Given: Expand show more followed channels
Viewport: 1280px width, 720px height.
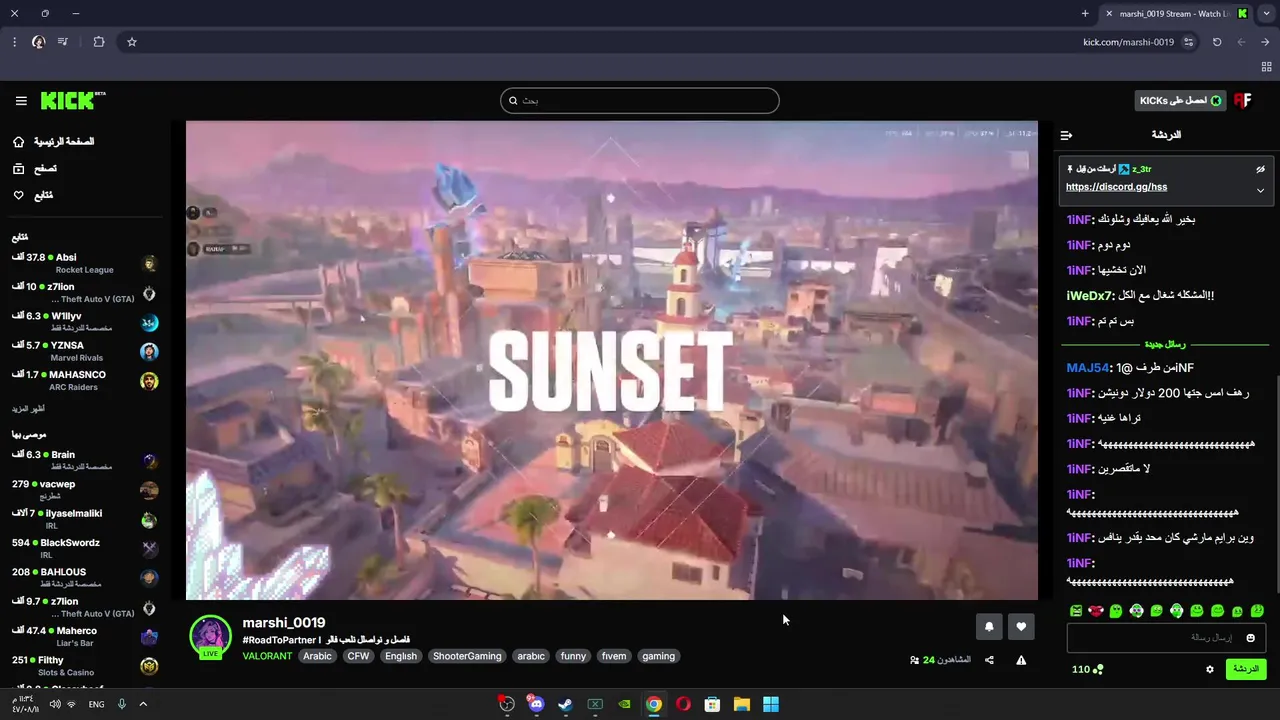Looking at the screenshot, I should pyautogui.click(x=28, y=409).
